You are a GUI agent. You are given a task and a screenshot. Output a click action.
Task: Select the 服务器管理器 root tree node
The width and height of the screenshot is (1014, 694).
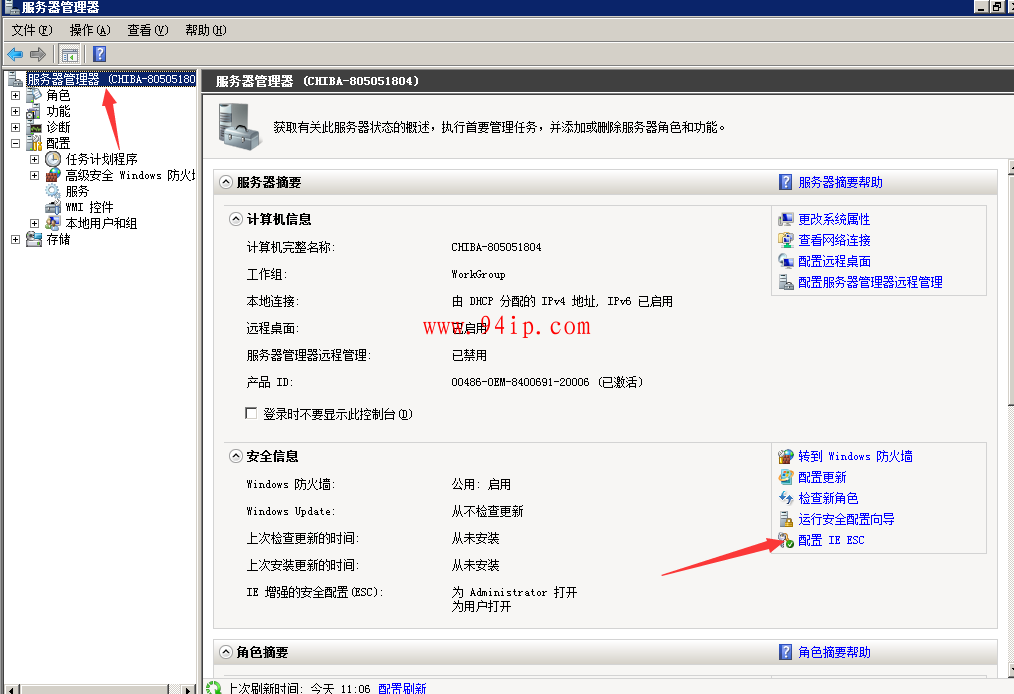coord(111,79)
